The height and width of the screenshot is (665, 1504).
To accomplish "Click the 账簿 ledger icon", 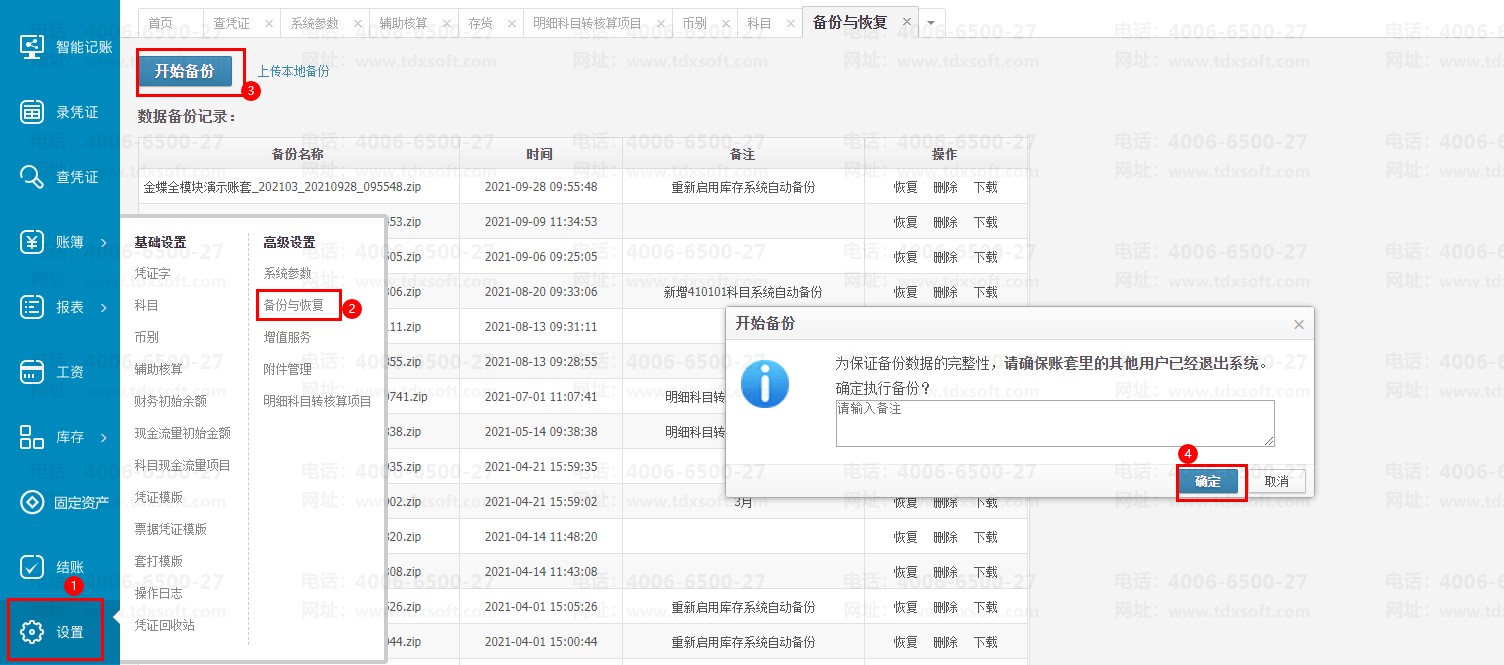I will (x=32, y=242).
